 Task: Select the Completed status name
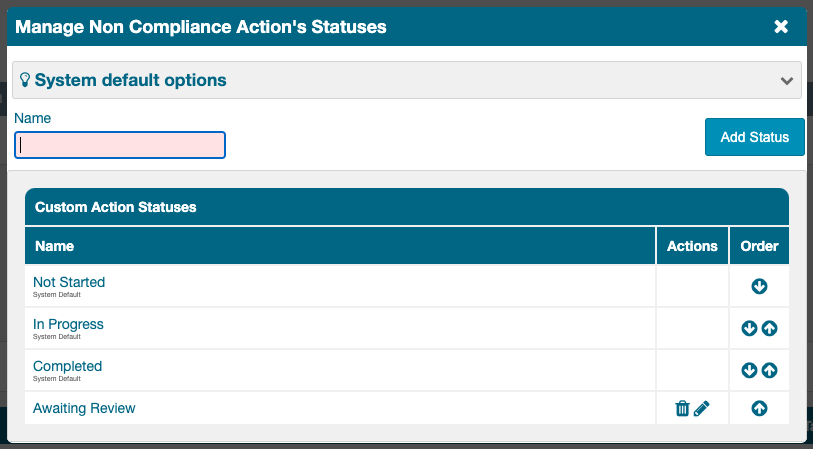[x=67, y=366]
